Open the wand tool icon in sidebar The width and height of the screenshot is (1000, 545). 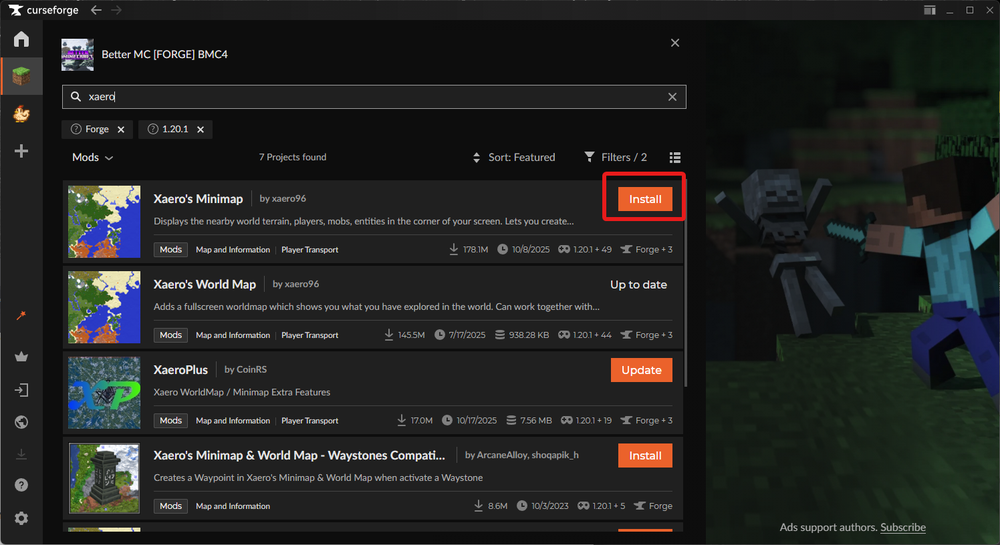point(21,316)
